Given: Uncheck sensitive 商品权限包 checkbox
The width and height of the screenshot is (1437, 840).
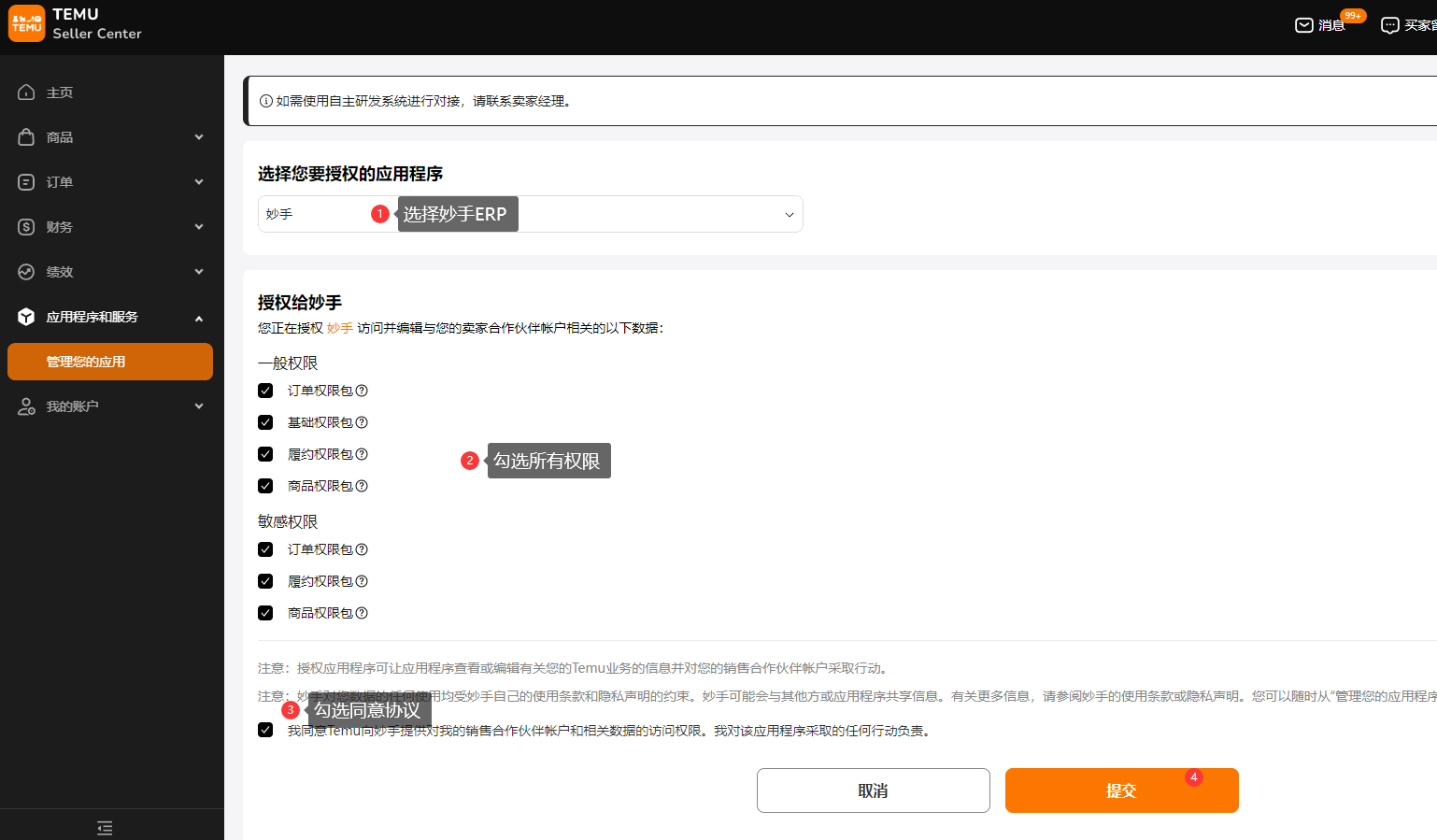Looking at the screenshot, I should coord(265,613).
